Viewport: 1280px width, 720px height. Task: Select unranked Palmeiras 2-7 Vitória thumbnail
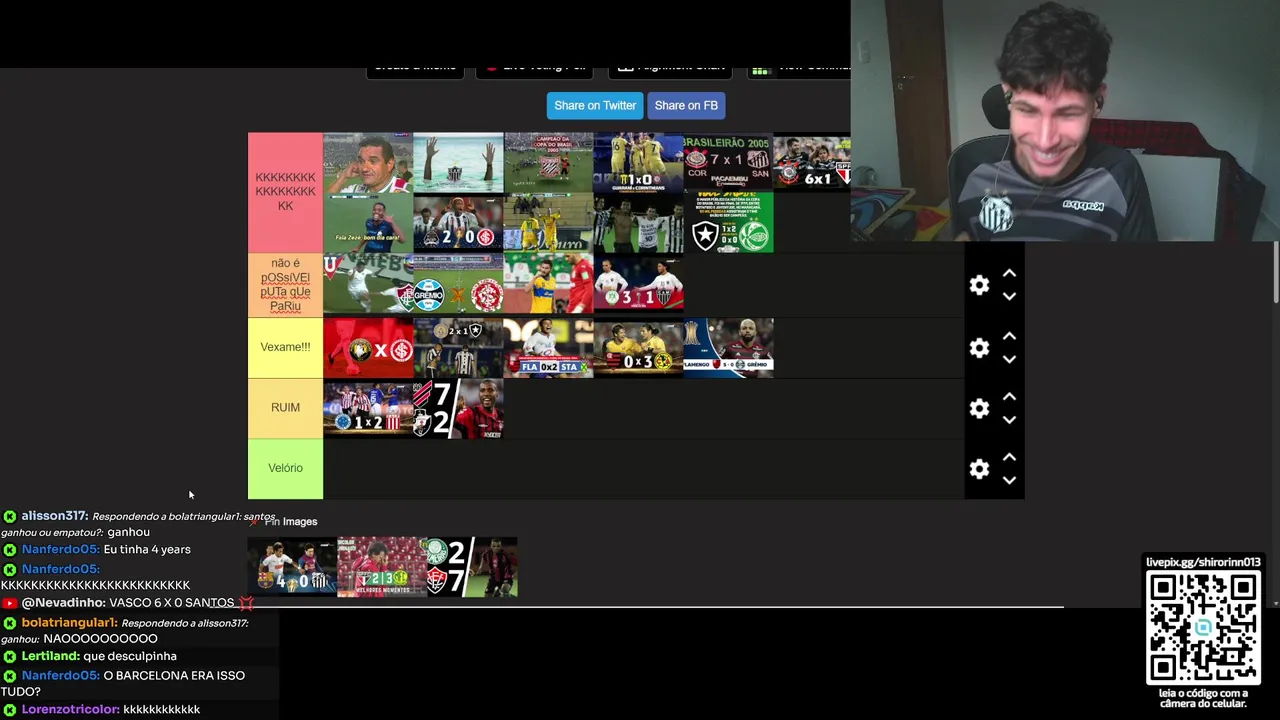pyautogui.click(x=472, y=567)
